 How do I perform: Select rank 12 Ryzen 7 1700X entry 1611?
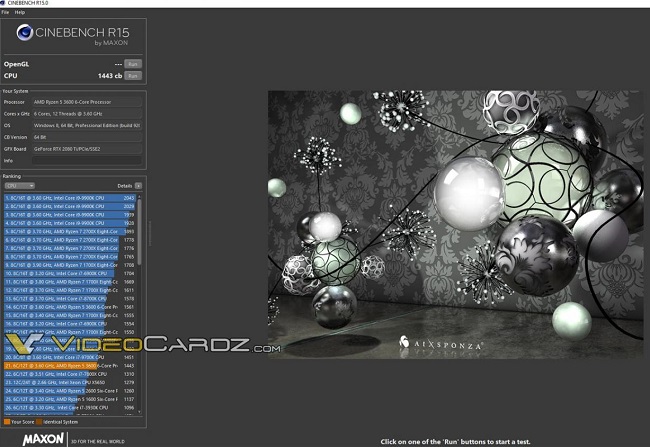pyautogui.click(x=70, y=290)
